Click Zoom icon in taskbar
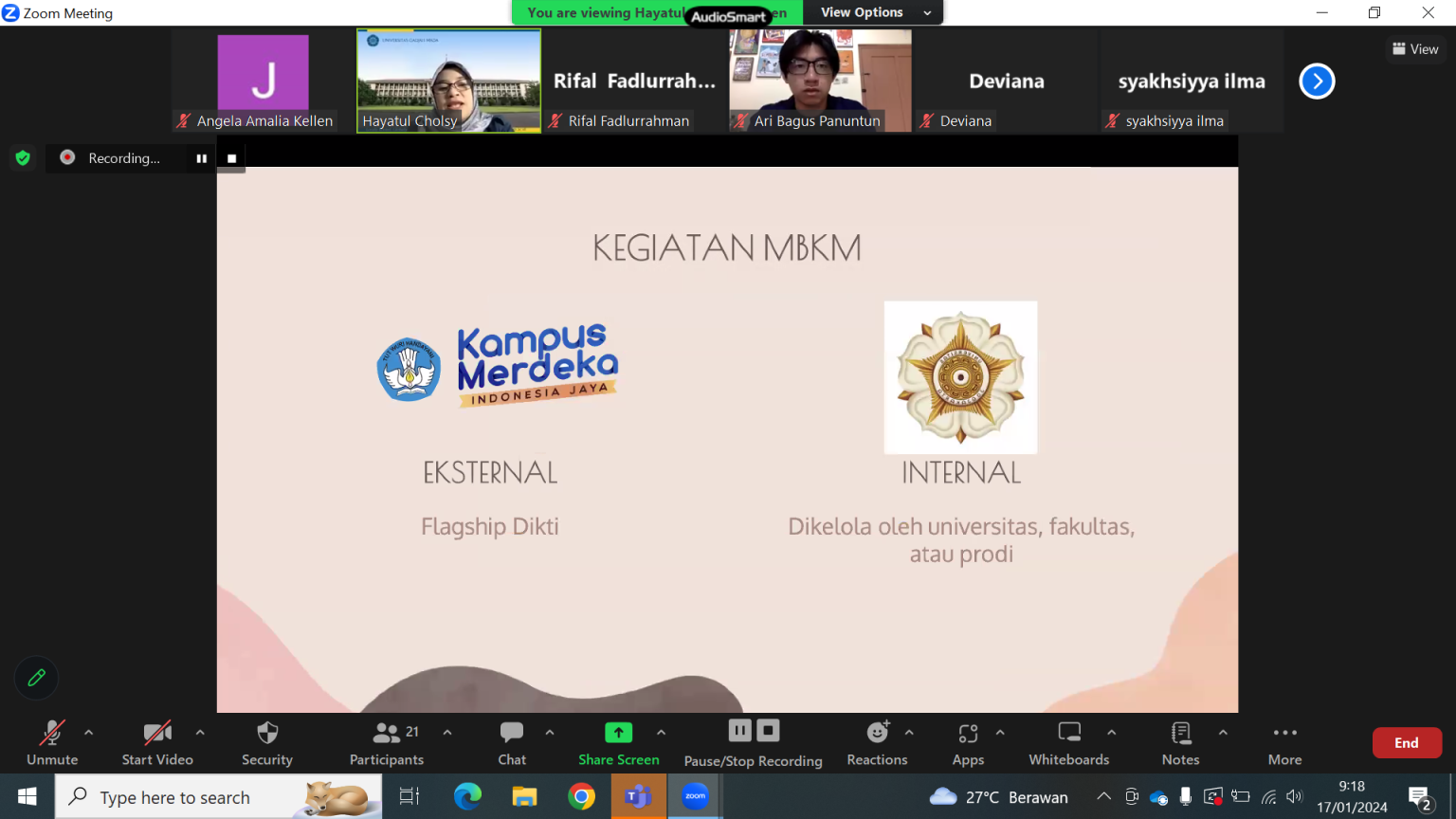 pos(695,797)
